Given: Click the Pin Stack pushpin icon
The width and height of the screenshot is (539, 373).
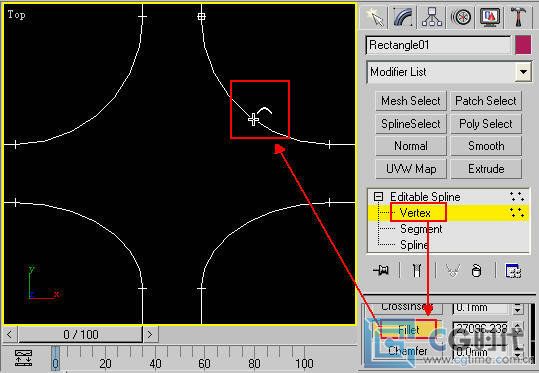Looking at the screenshot, I should [382, 271].
